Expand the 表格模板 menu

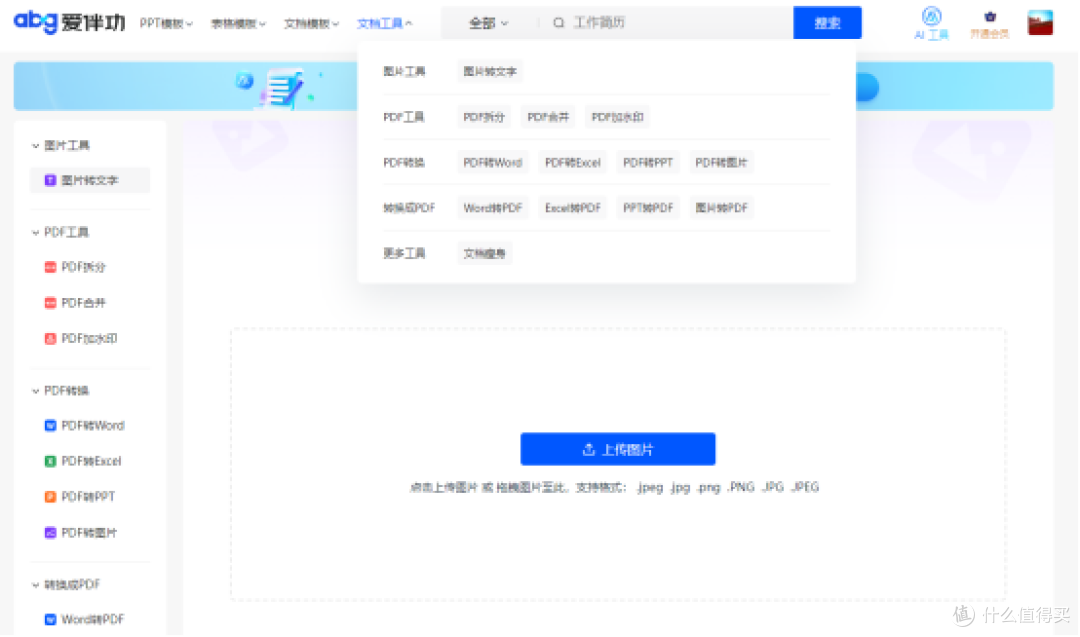[x=238, y=23]
